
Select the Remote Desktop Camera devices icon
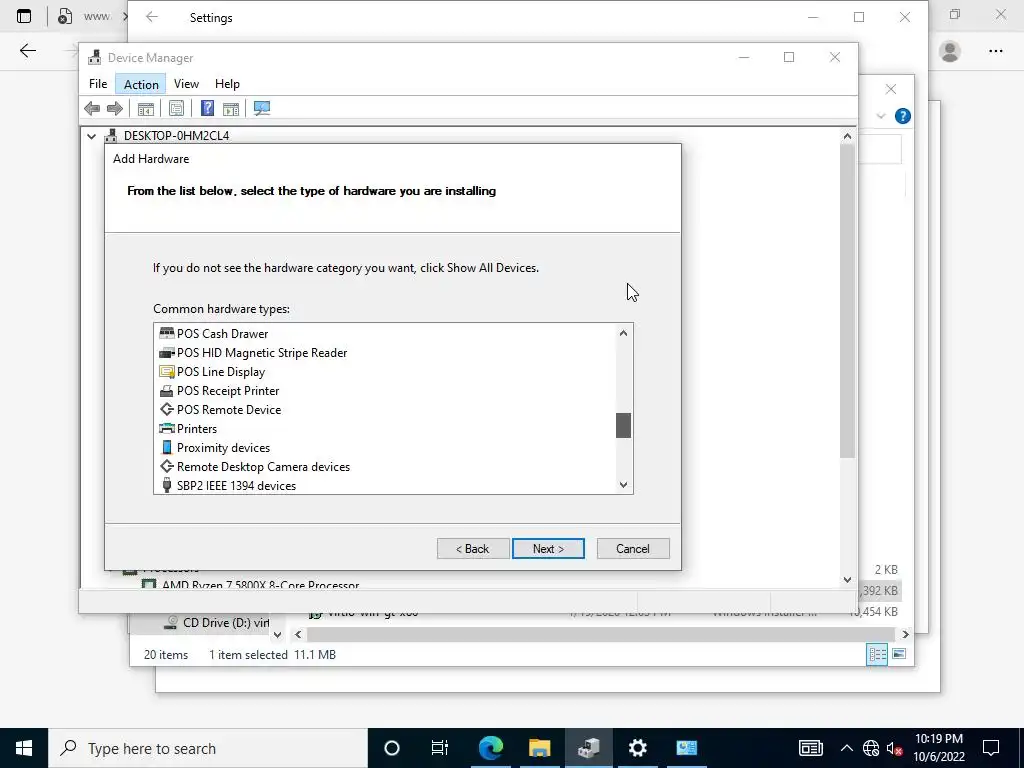click(x=167, y=466)
